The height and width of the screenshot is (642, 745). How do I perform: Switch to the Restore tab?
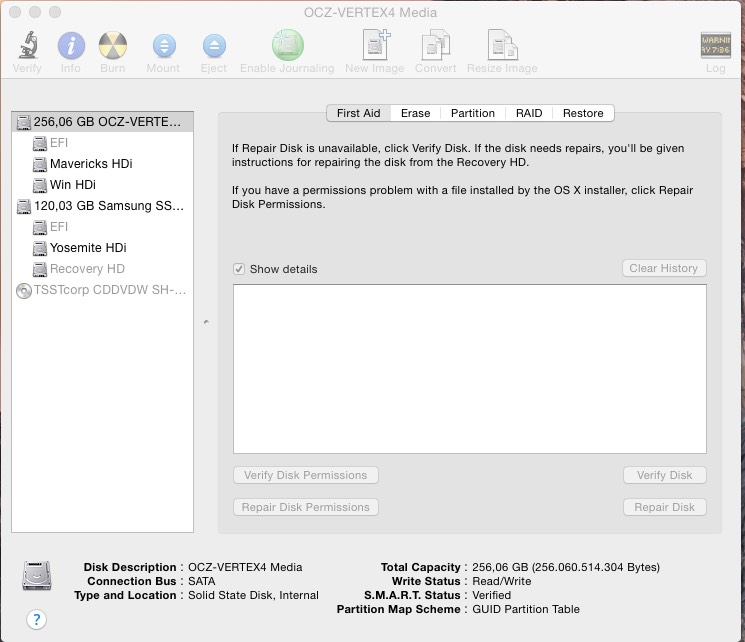pos(583,113)
